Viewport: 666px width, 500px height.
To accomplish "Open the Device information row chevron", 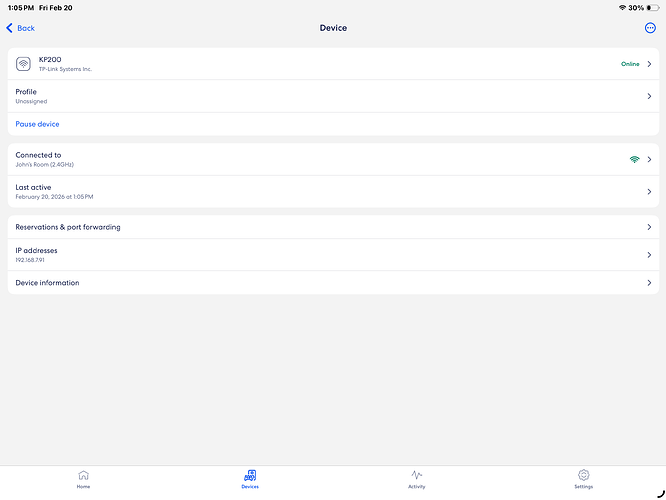I will click(x=649, y=282).
